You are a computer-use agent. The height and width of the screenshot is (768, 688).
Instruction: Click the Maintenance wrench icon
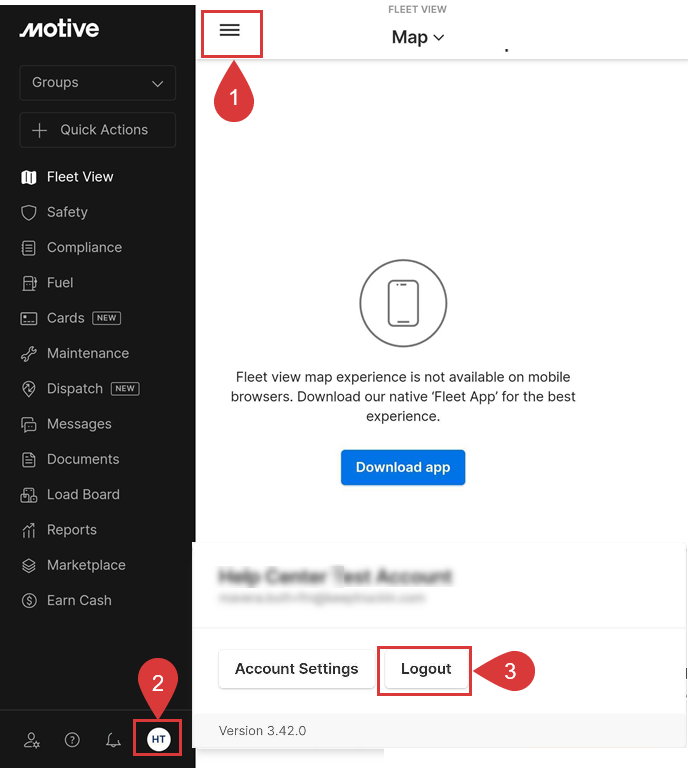(29, 353)
